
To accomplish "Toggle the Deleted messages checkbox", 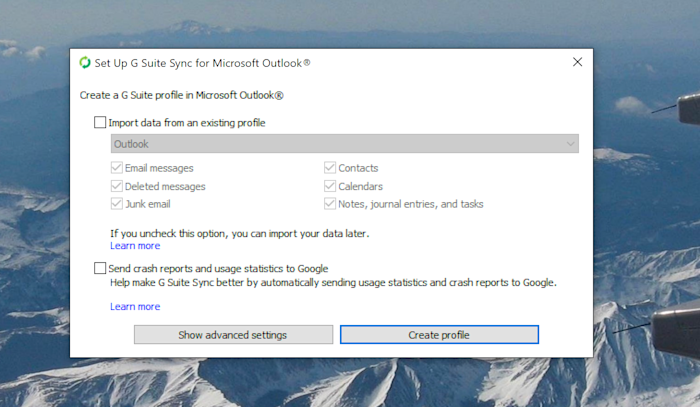I will tap(117, 186).
